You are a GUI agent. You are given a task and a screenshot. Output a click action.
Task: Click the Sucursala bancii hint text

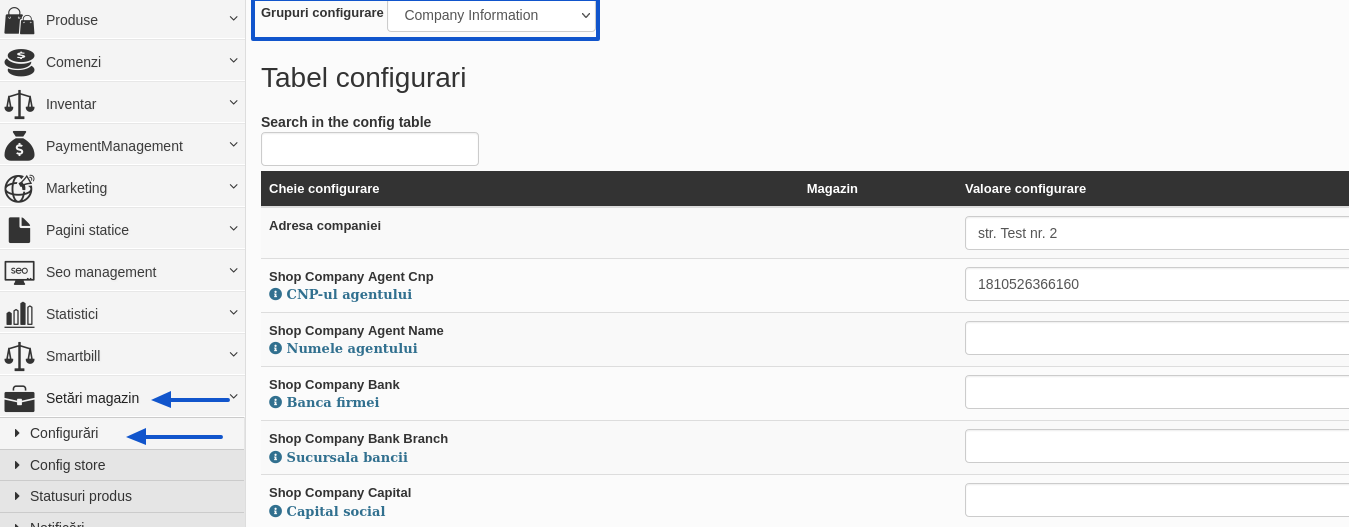347,457
